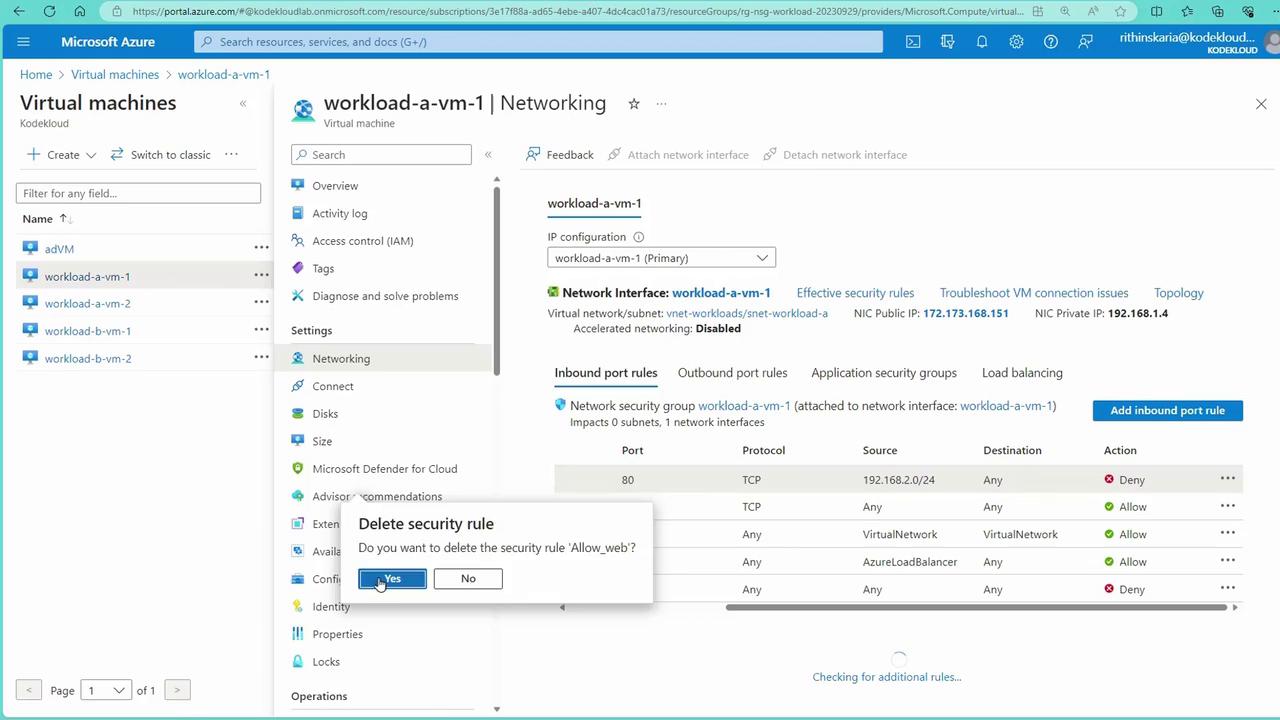Switch to the Application security groups tab
The height and width of the screenshot is (720, 1280).
click(884, 373)
